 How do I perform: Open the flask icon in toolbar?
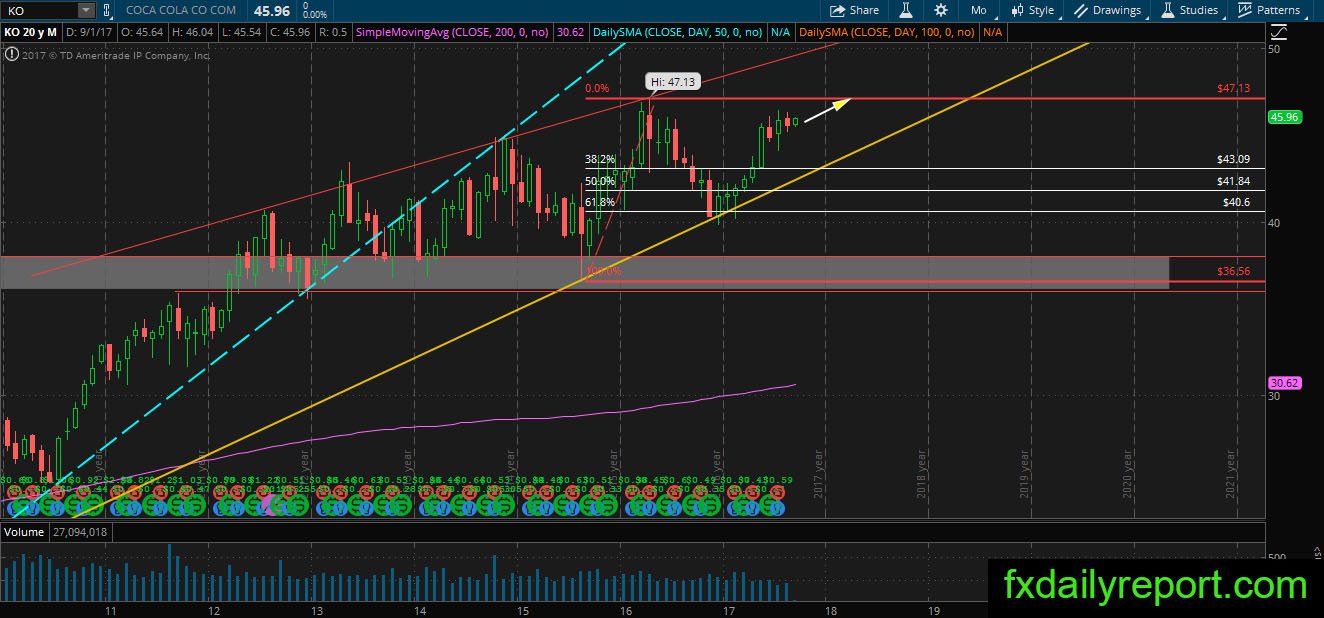[x=906, y=10]
